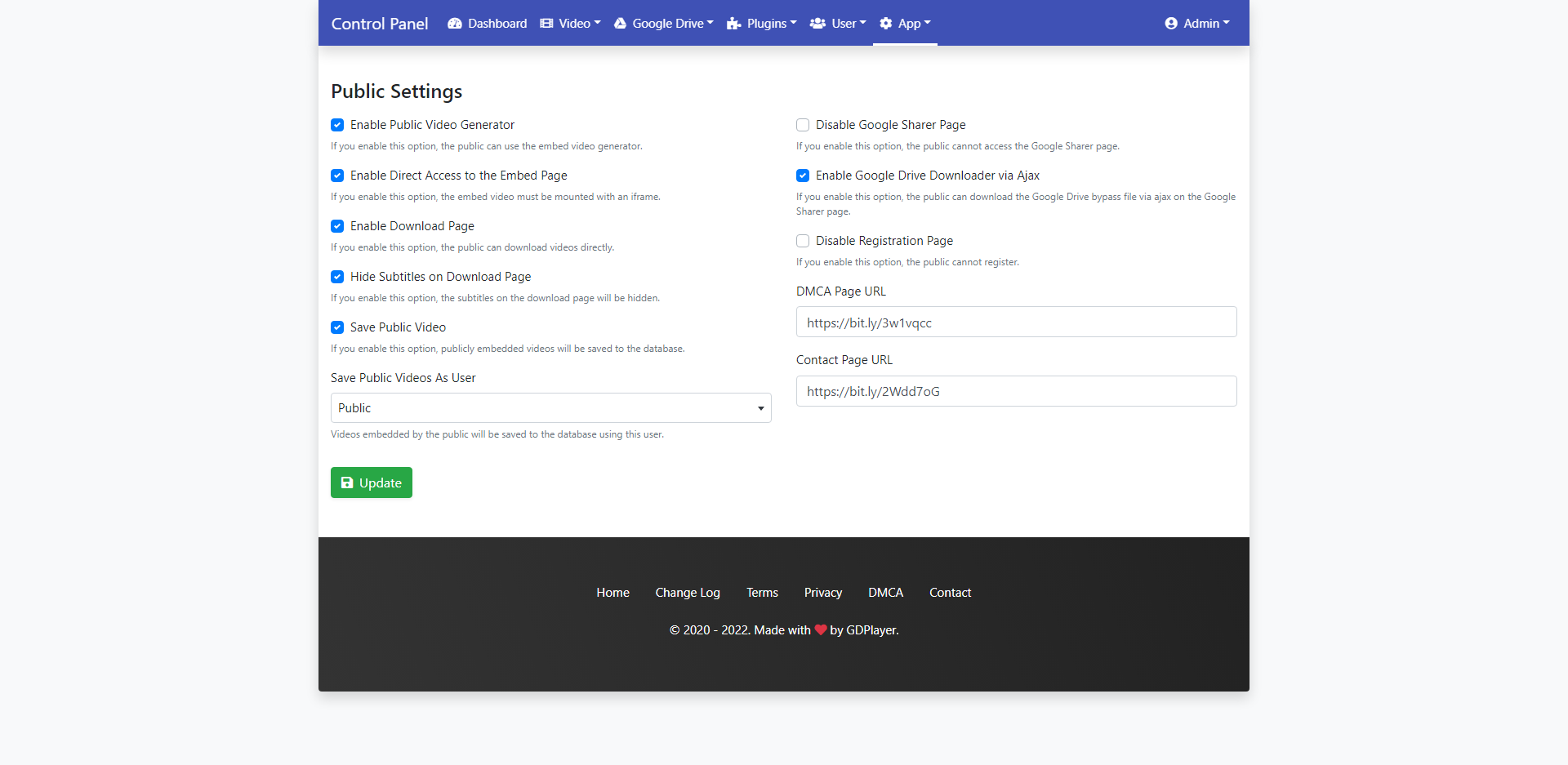The width and height of the screenshot is (1568, 765).
Task: Open the Change Log footer link
Action: coord(688,593)
